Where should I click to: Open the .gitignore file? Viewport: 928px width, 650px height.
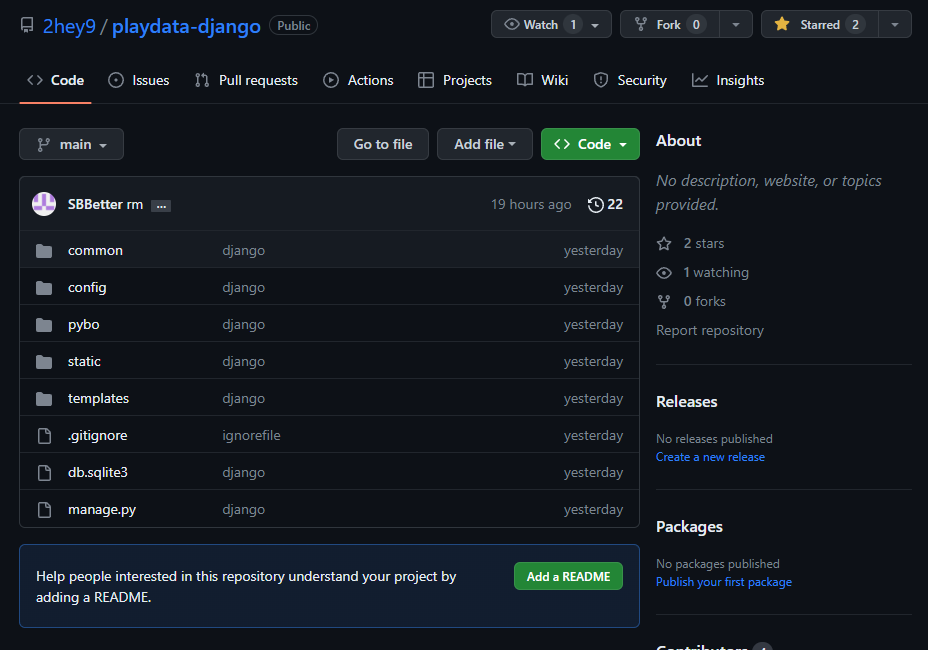tap(98, 435)
